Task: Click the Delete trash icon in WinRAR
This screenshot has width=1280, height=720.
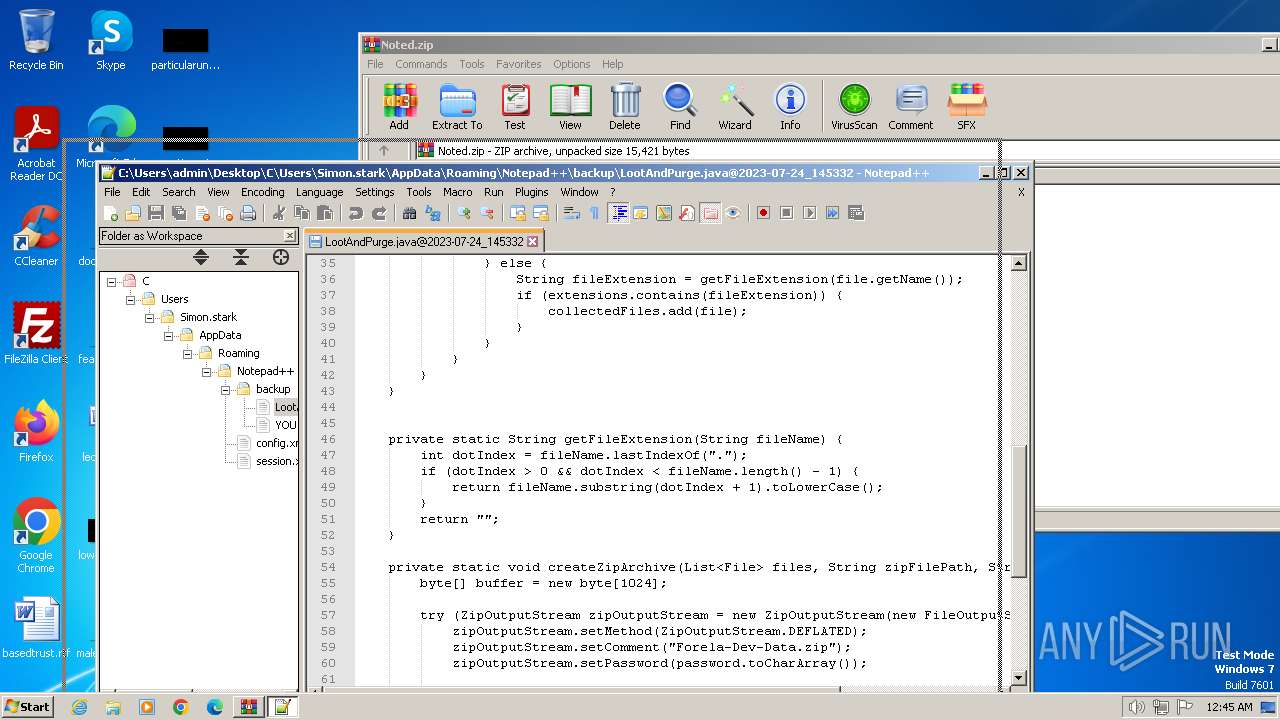Action: click(x=625, y=107)
